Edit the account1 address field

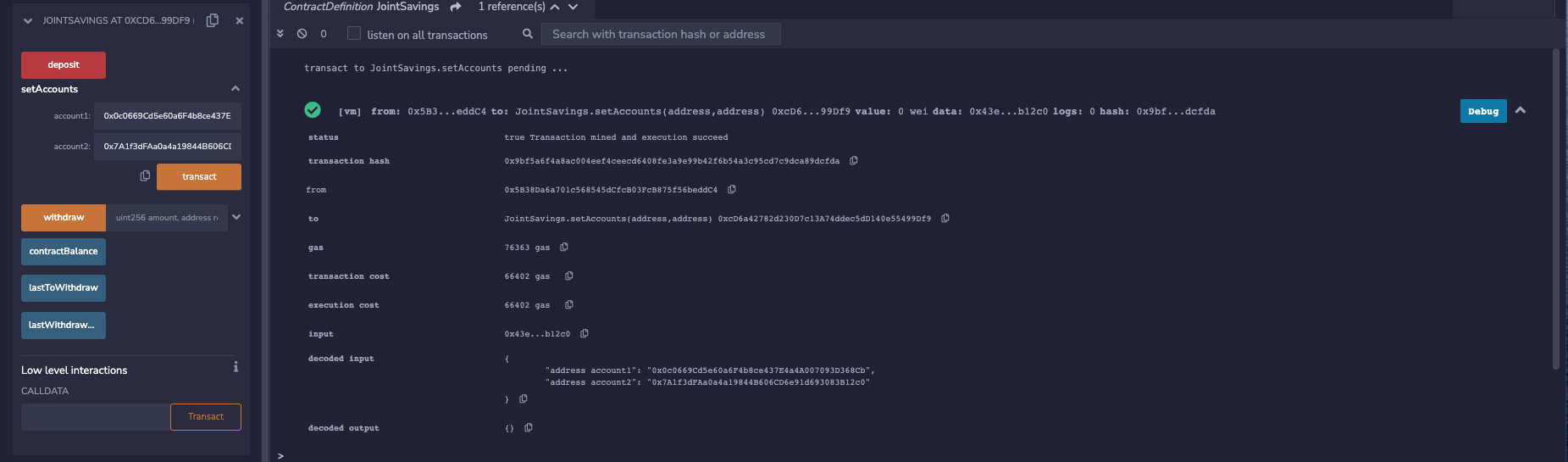pos(168,116)
